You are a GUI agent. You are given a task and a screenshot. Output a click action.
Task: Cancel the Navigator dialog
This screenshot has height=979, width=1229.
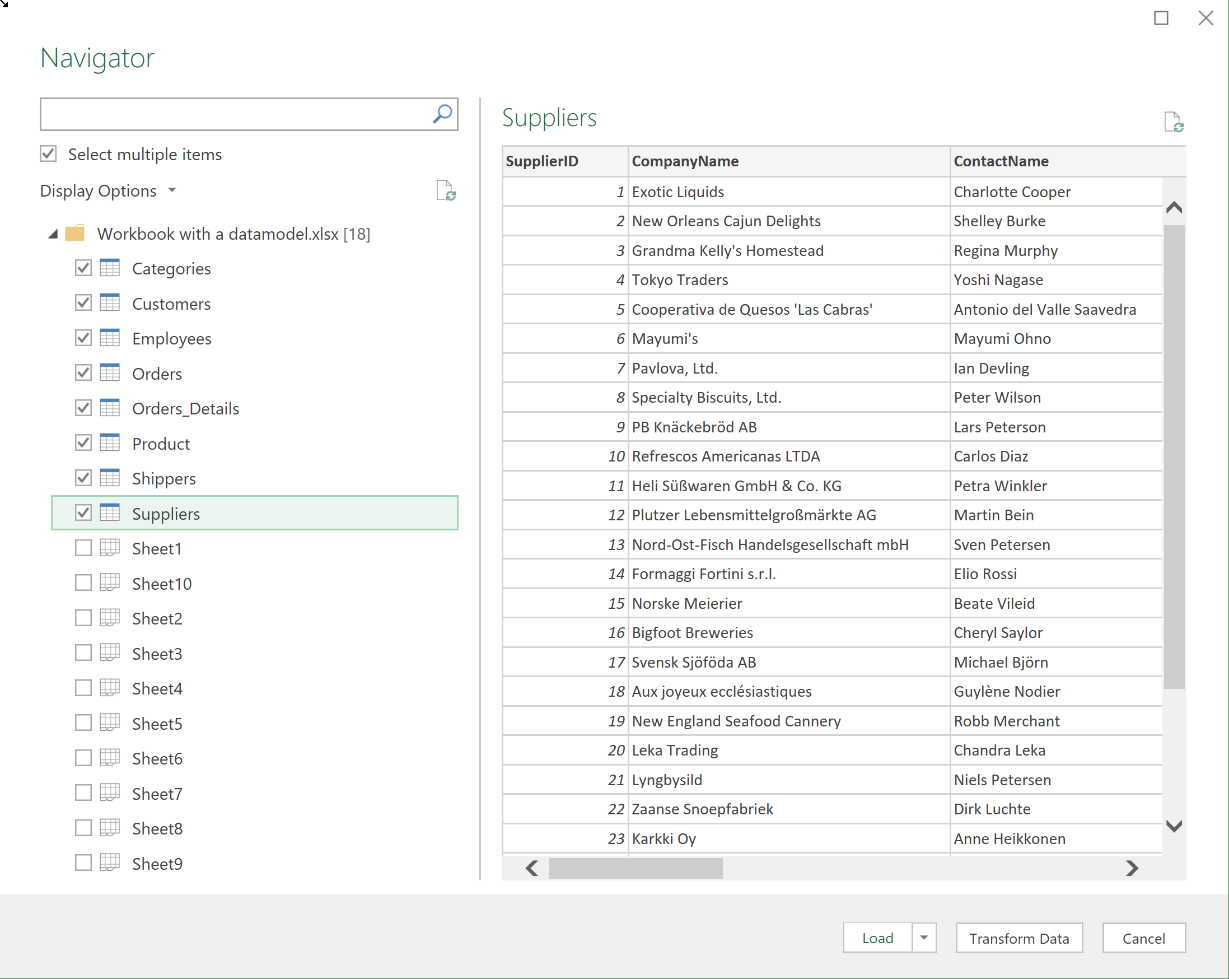coord(1144,938)
